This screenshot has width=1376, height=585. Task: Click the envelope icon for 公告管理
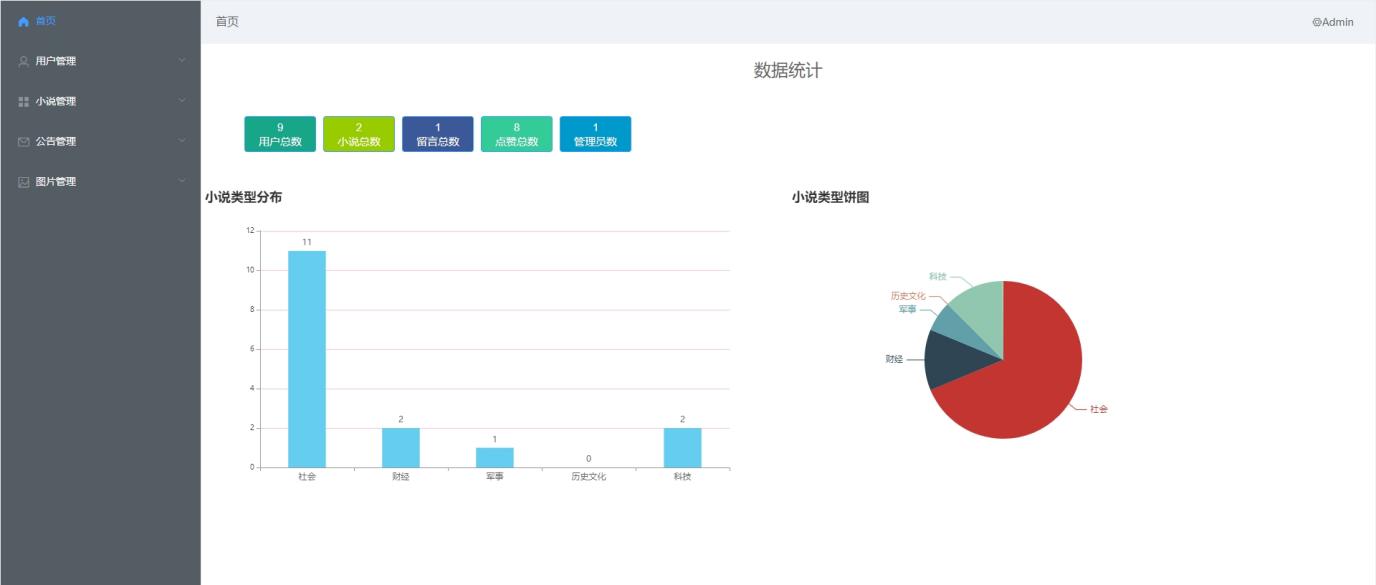point(23,141)
